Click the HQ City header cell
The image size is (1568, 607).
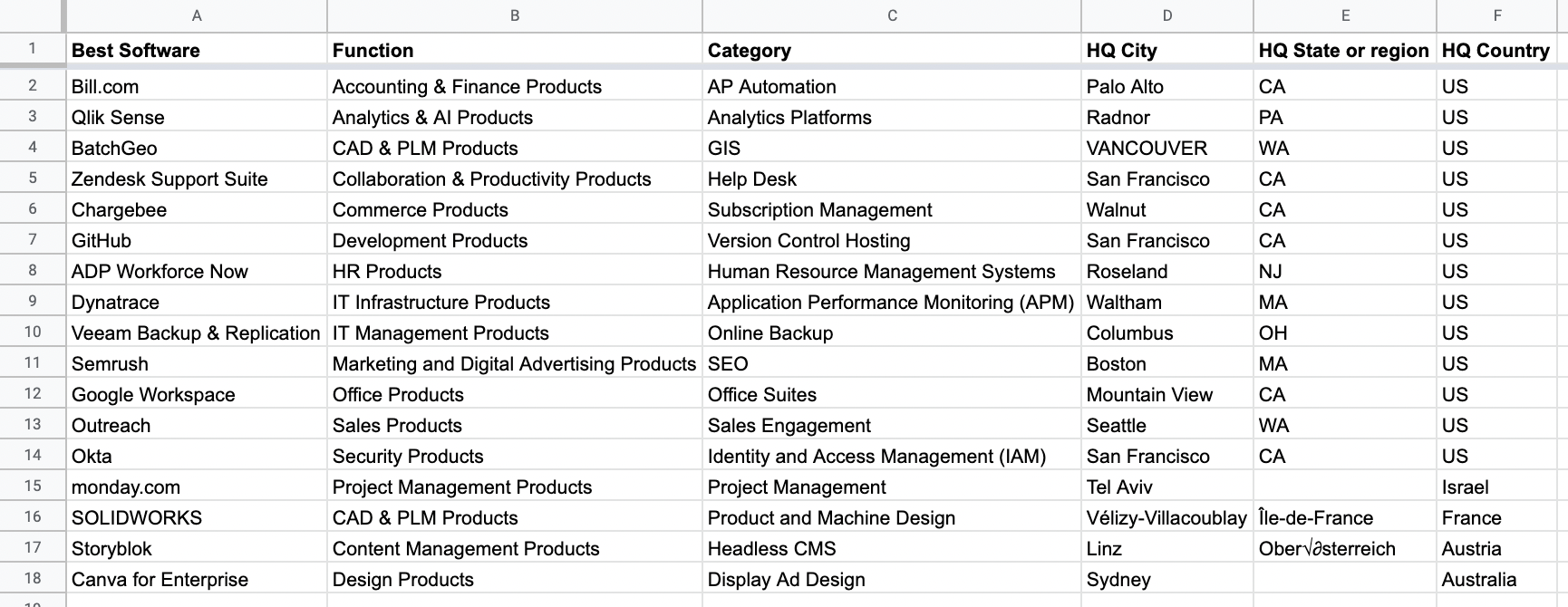pos(1167,50)
